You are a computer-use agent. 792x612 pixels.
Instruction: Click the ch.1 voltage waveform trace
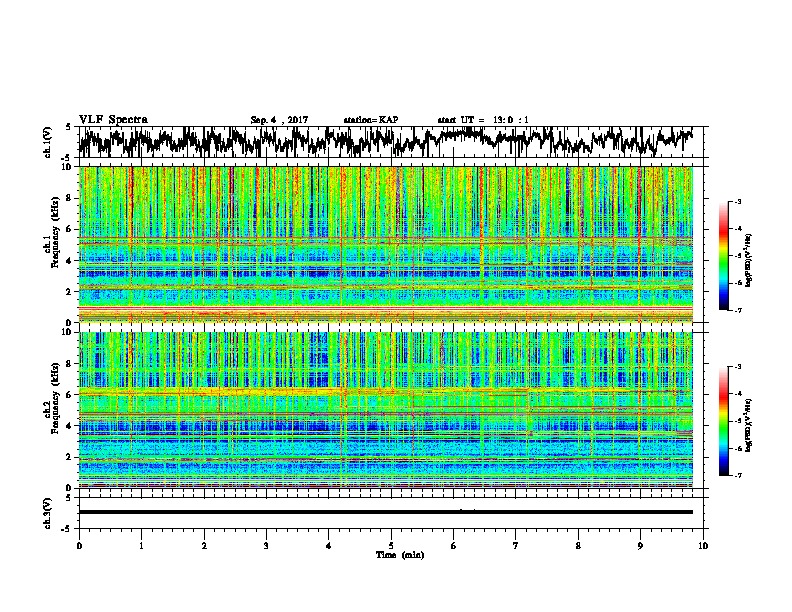(385, 141)
